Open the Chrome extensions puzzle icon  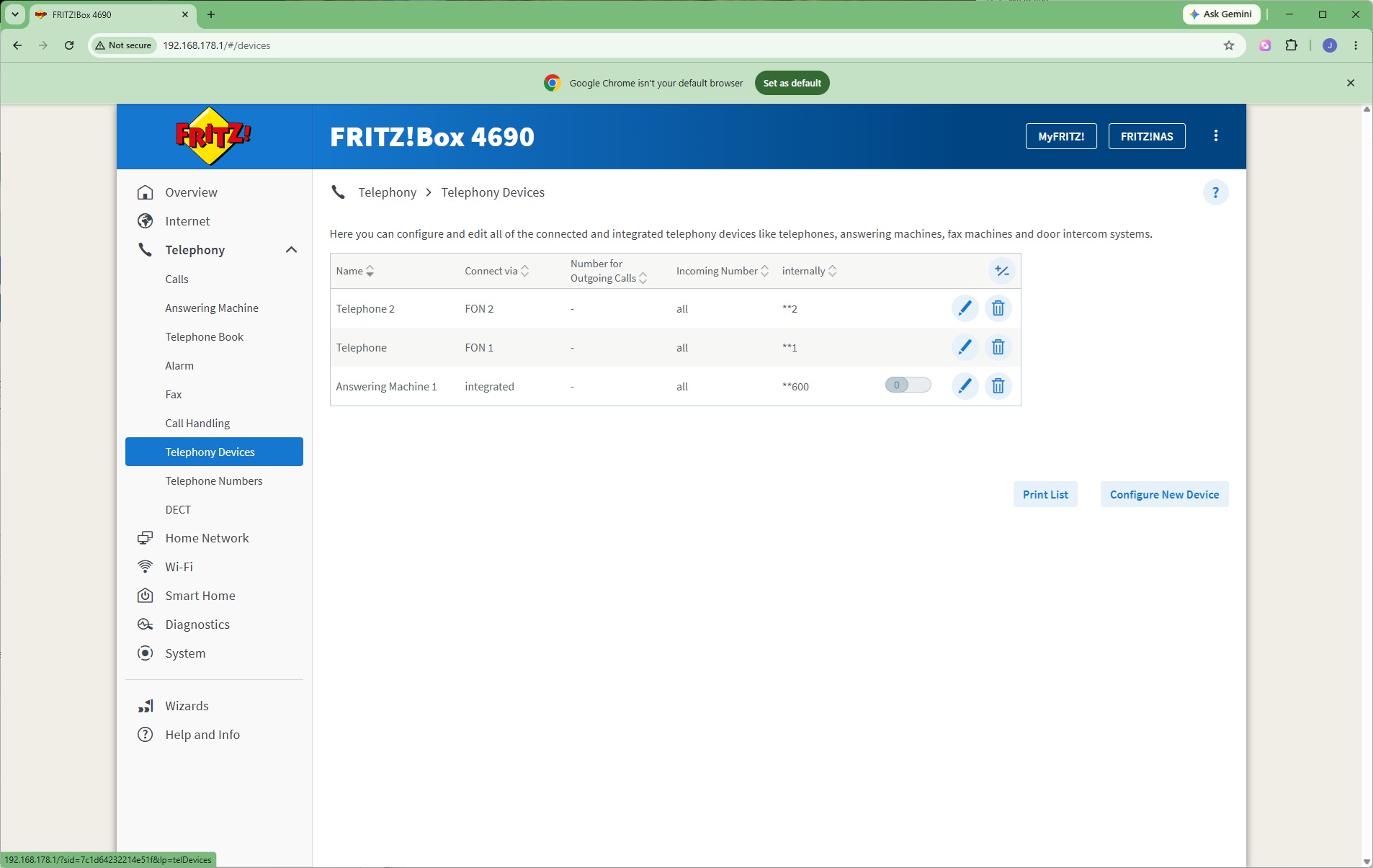pos(1292,45)
